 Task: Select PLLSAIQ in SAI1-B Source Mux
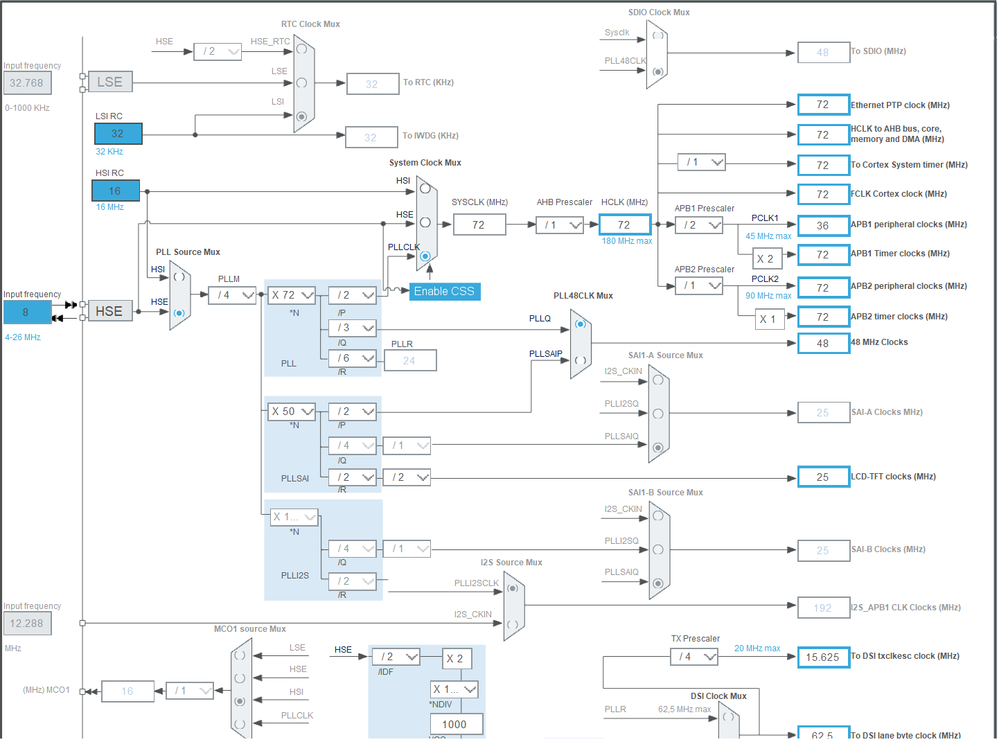coord(659,582)
